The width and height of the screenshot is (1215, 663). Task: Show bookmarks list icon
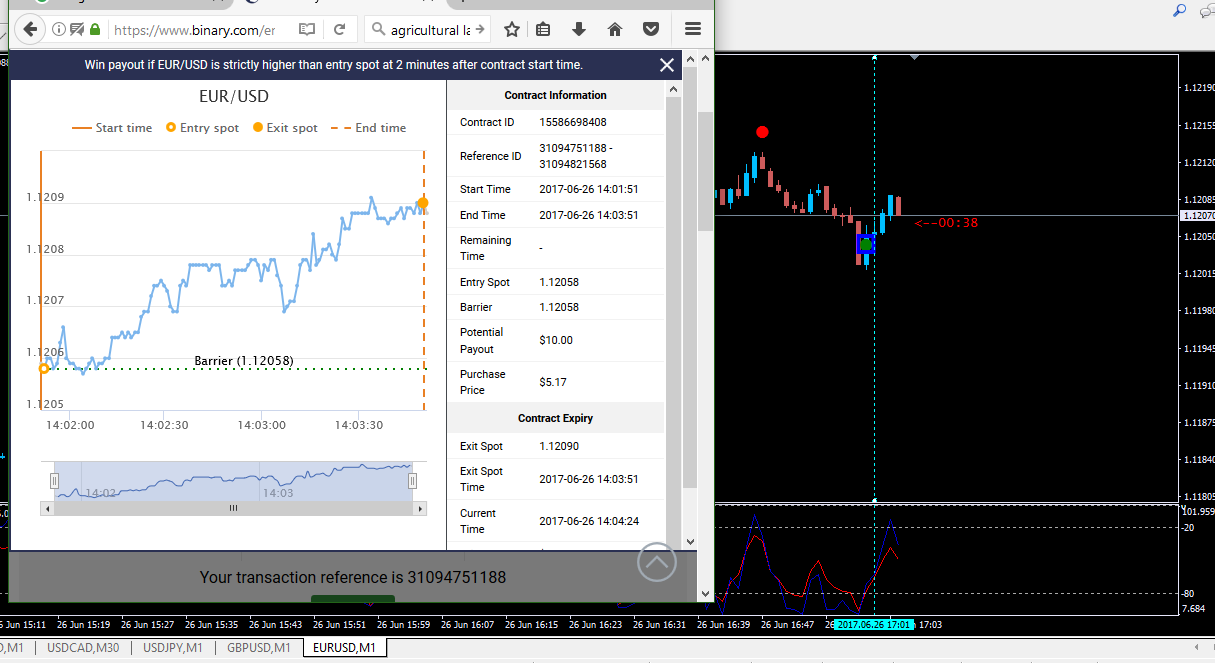543,29
